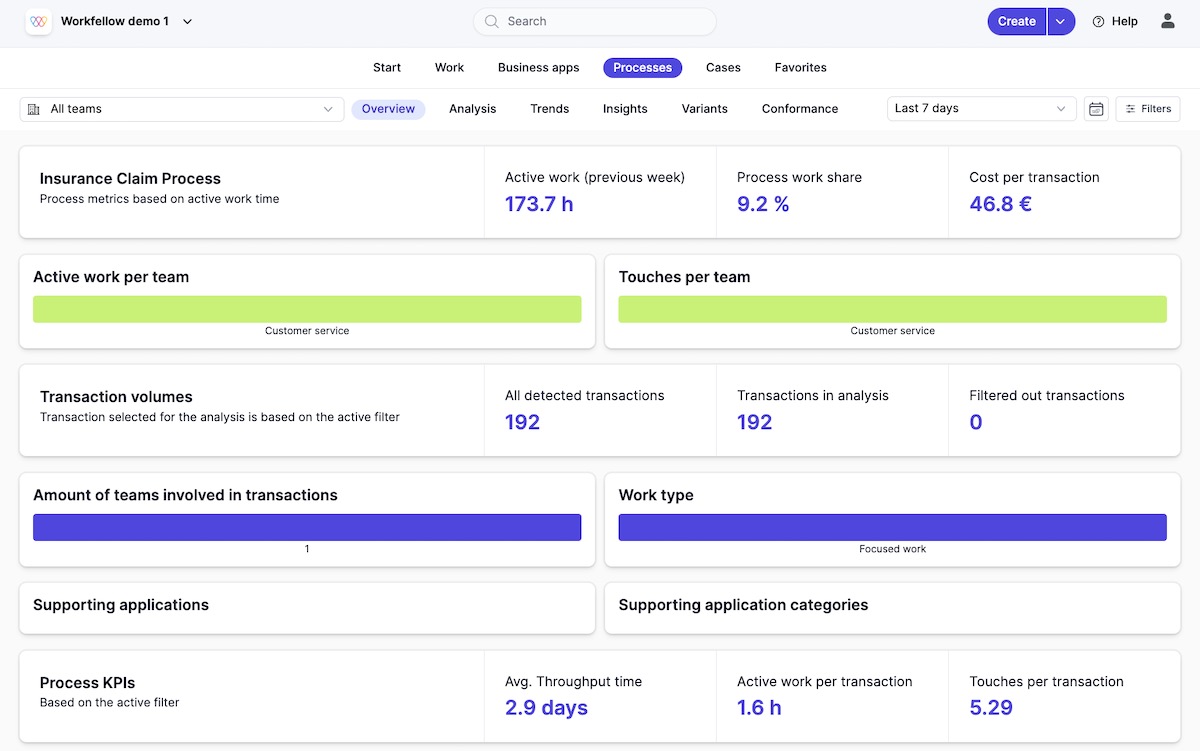Select the Trends view option
Image resolution: width=1200 pixels, height=751 pixels.
pyautogui.click(x=549, y=108)
